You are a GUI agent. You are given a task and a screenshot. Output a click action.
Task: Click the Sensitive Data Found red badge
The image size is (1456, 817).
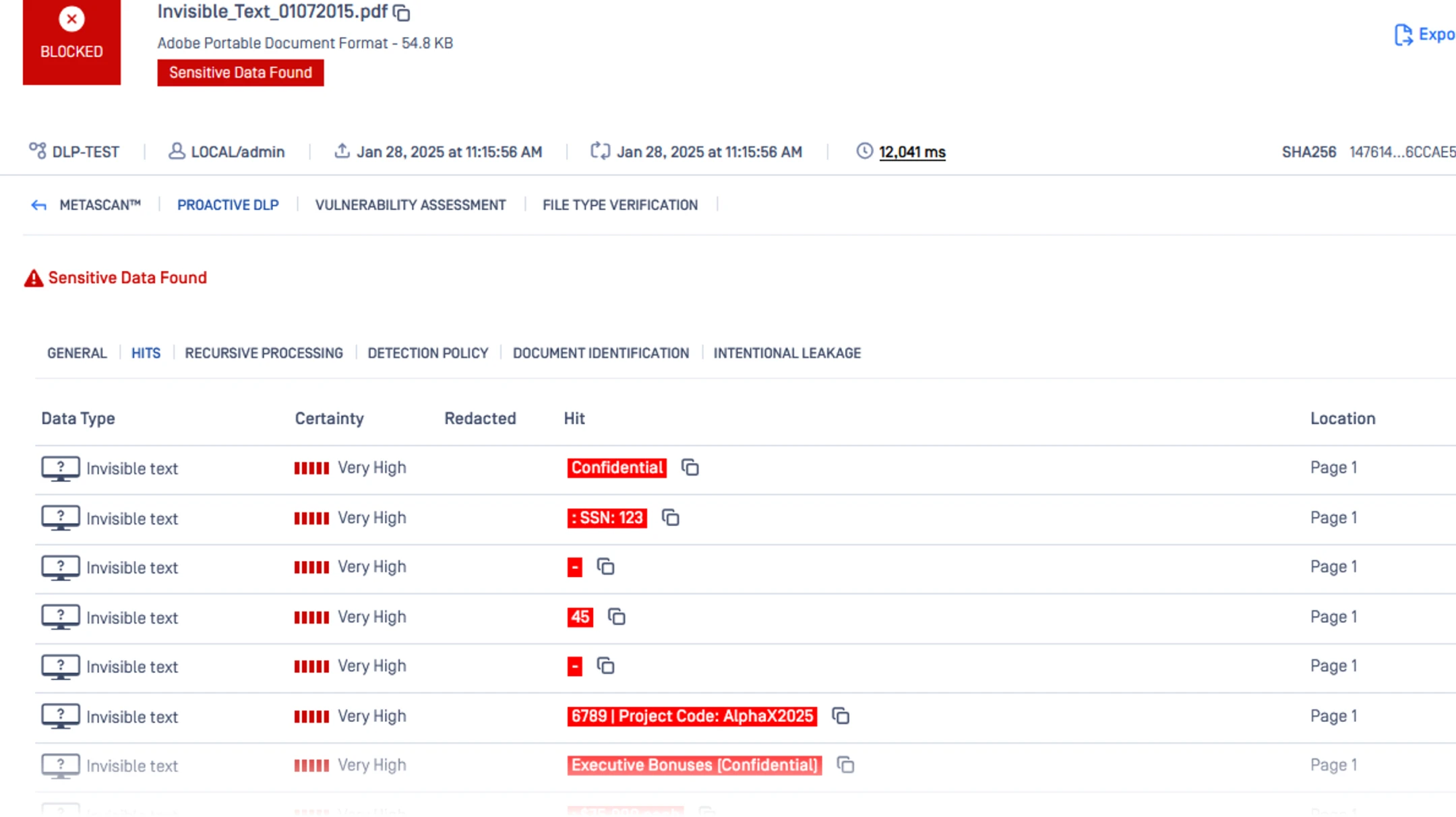click(240, 73)
